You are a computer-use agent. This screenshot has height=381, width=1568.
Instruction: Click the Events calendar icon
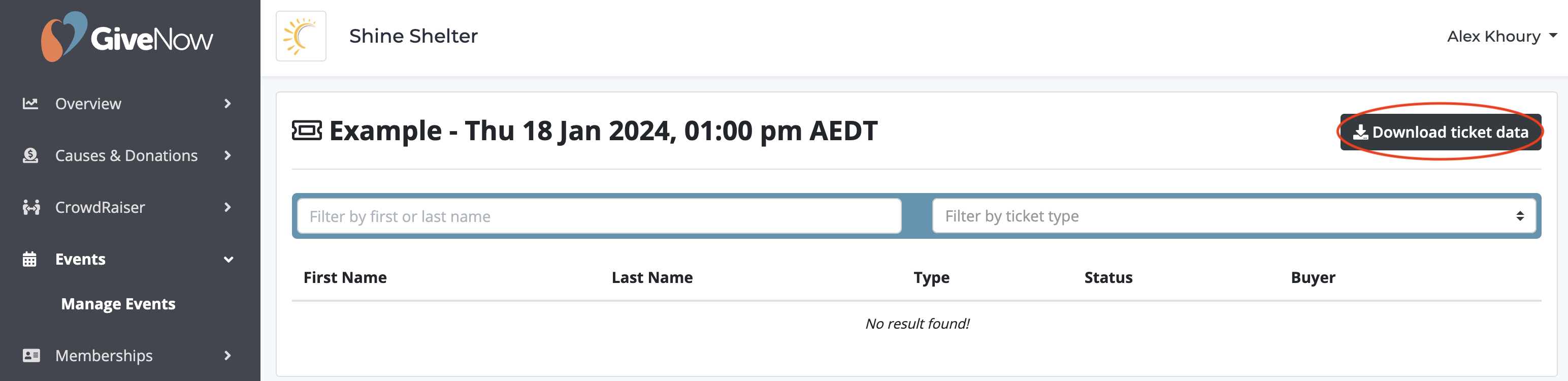[31, 259]
